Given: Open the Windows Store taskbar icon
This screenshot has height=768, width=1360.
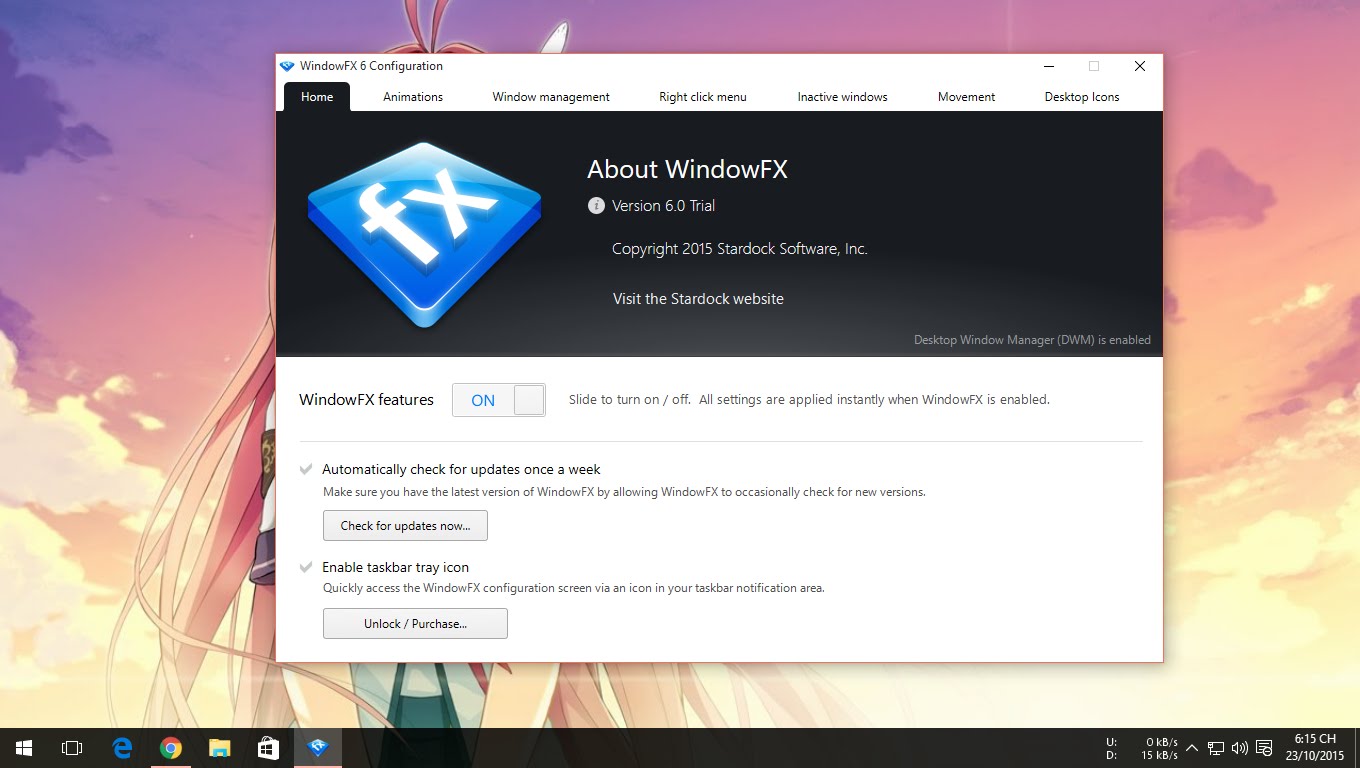Looking at the screenshot, I should [x=268, y=748].
